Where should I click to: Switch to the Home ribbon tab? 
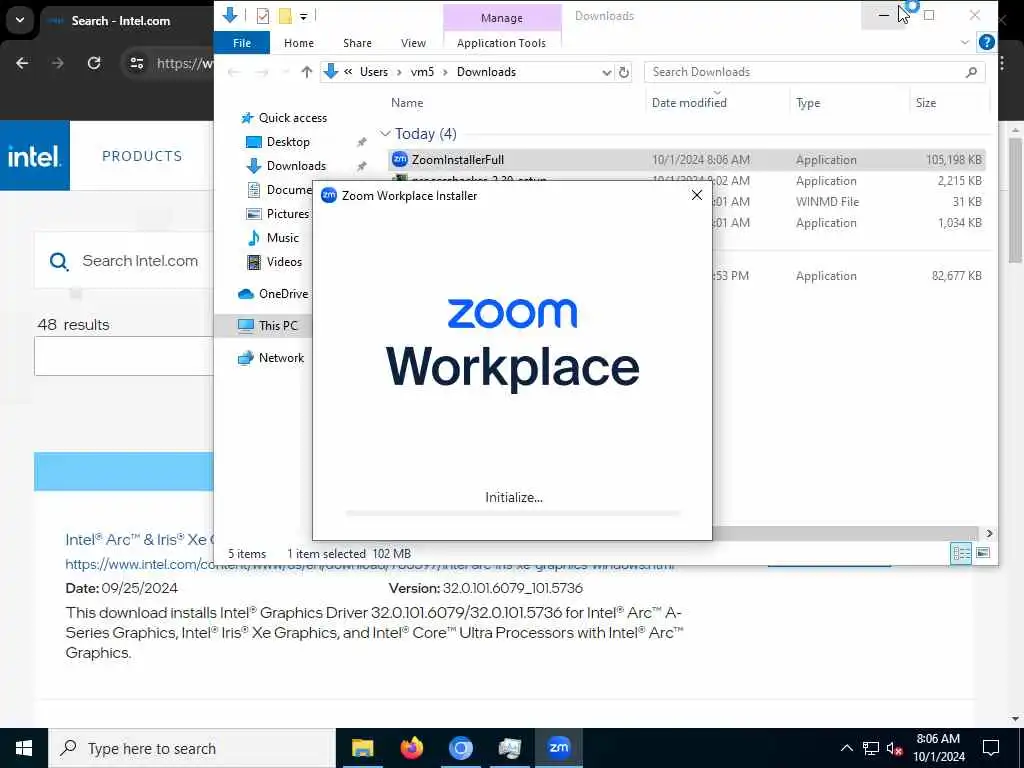click(x=298, y=43)
